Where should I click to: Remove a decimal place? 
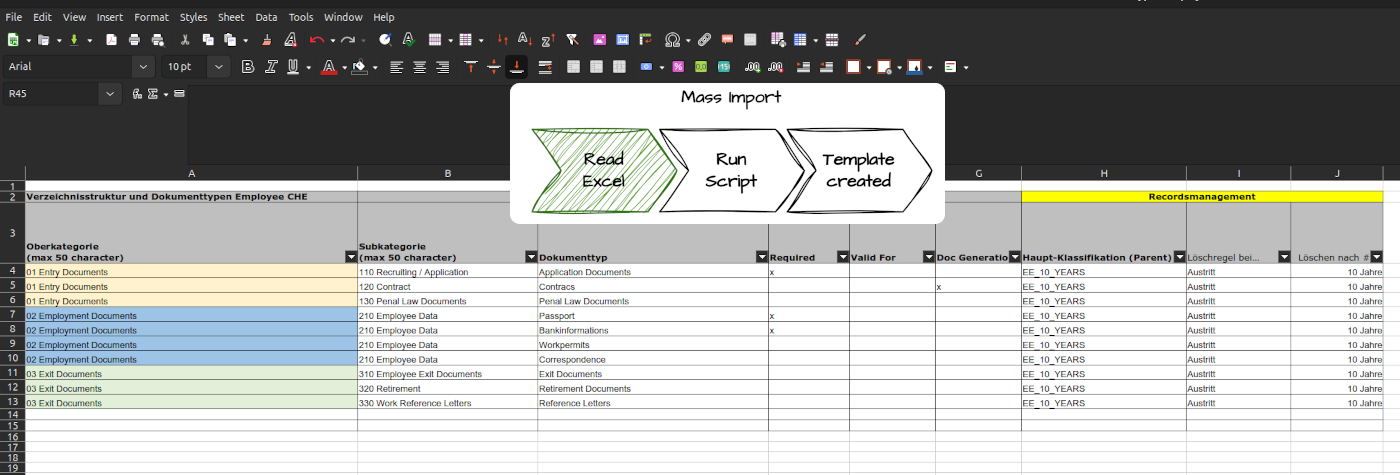(x=775, y=67)
